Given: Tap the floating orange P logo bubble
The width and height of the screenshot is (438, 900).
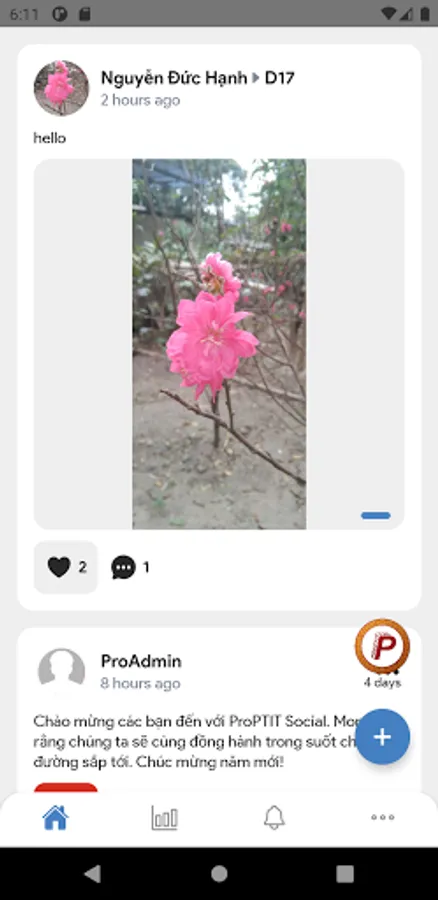Looking at the screenshot, I should tap(382, 646).
